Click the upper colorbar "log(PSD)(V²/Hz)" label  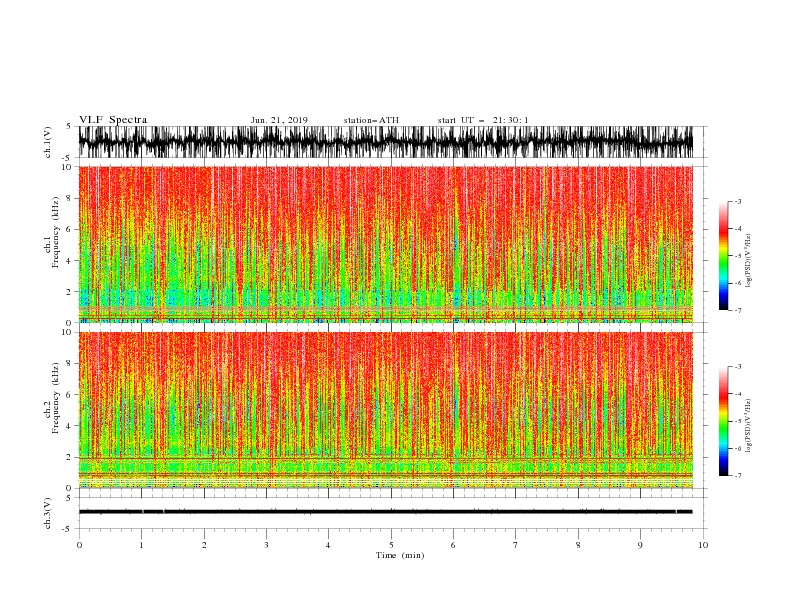pos(749,261)
